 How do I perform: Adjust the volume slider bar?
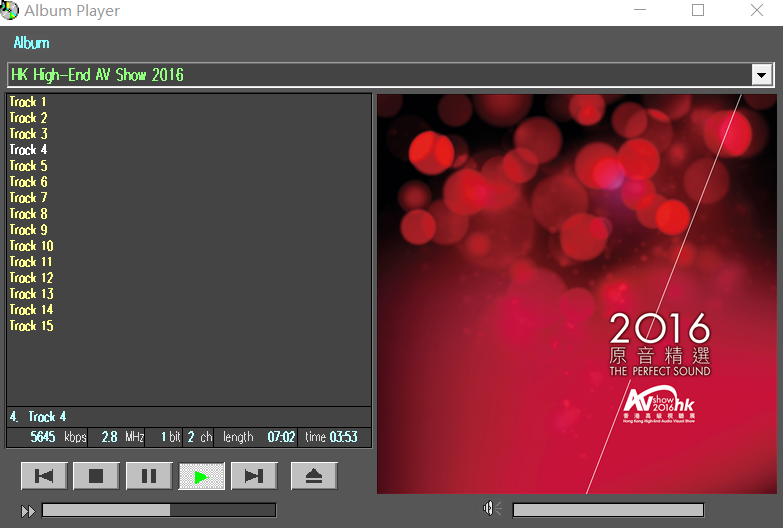click(x=607, y=510)
